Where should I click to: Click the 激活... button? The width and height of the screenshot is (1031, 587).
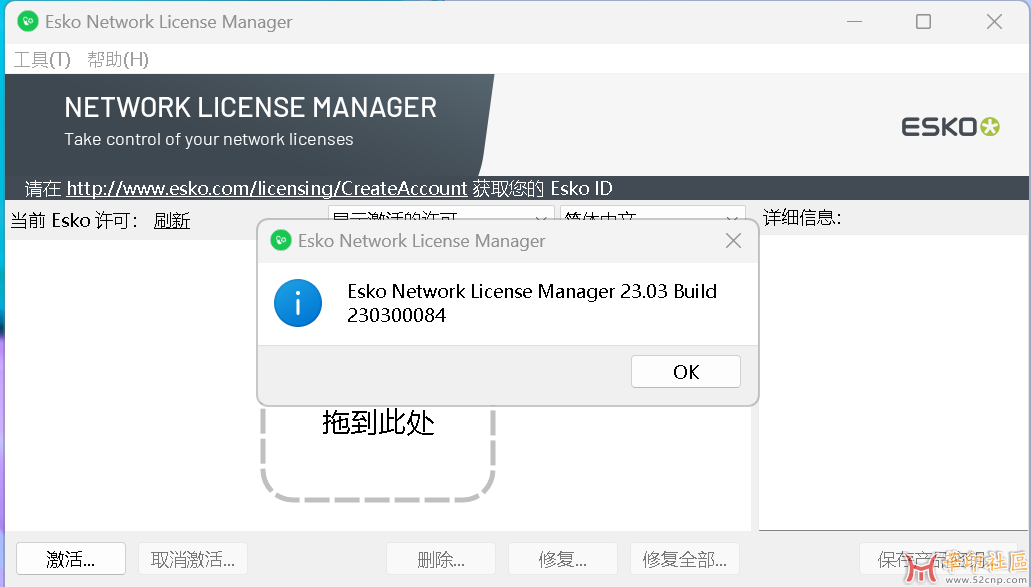click(x=71, y=559)
